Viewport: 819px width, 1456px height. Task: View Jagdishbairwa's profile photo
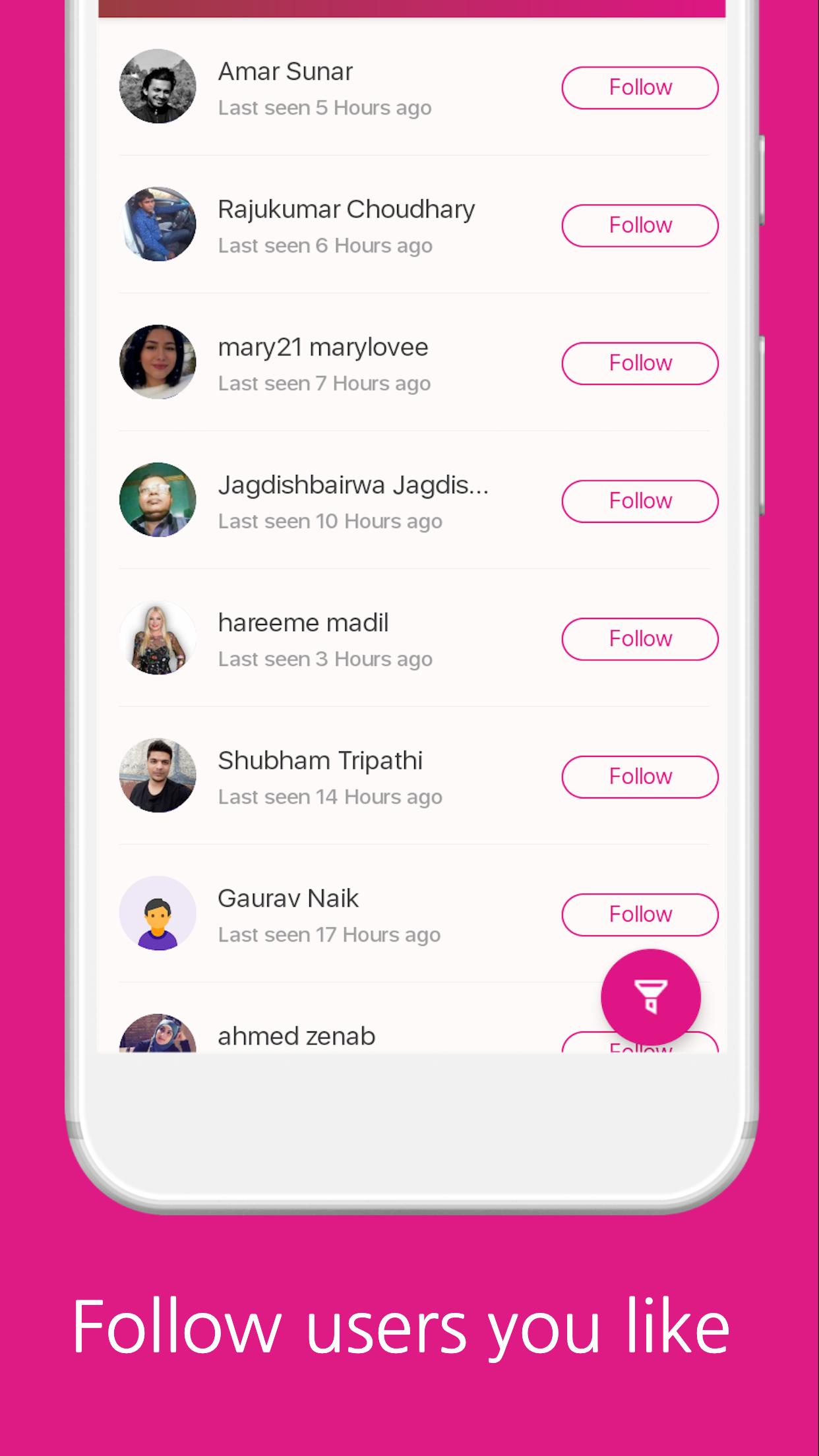(x=158, y=500)
